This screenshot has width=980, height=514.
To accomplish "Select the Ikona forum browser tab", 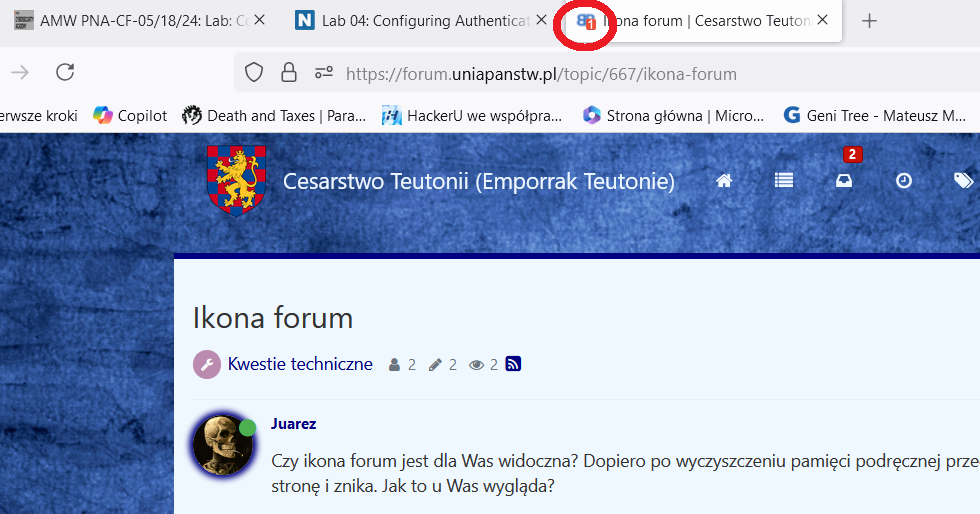I will coord(703,21).
